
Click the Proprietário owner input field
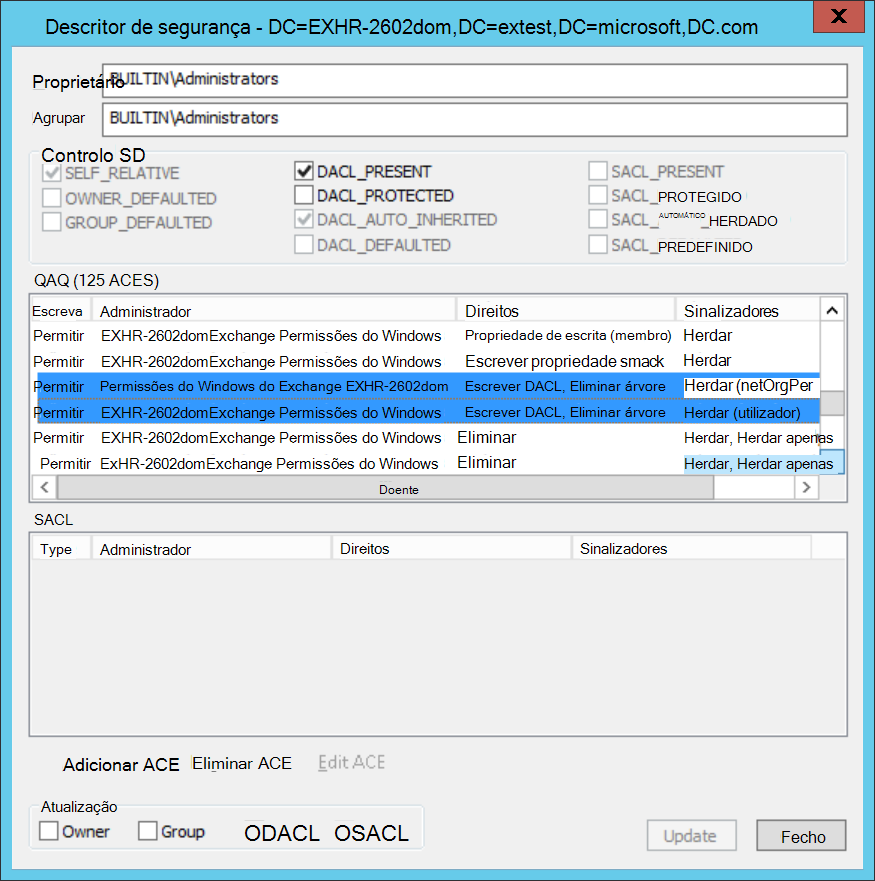point(474,80)
